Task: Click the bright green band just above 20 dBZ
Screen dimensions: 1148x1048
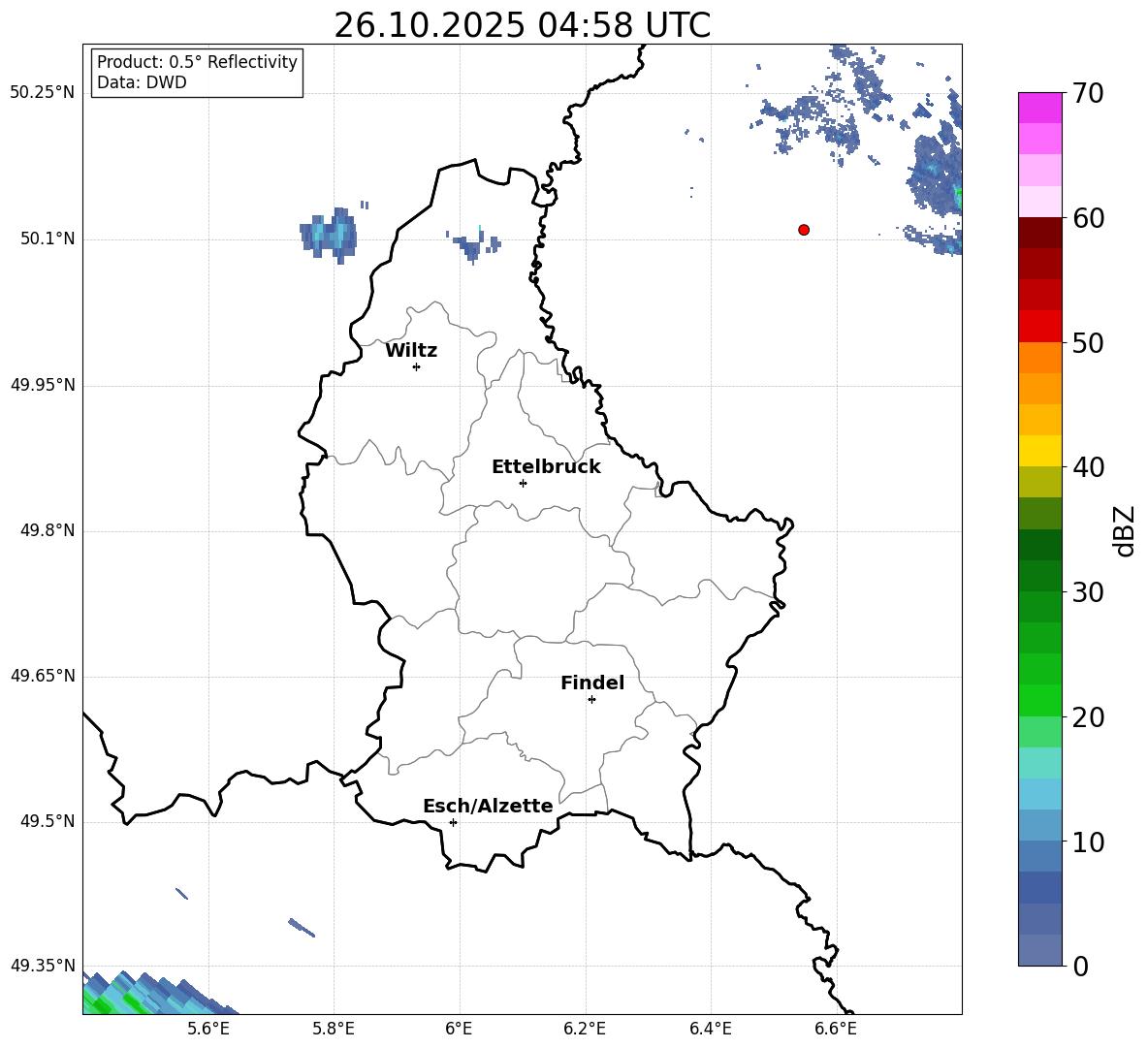Action: (1039, 700)
